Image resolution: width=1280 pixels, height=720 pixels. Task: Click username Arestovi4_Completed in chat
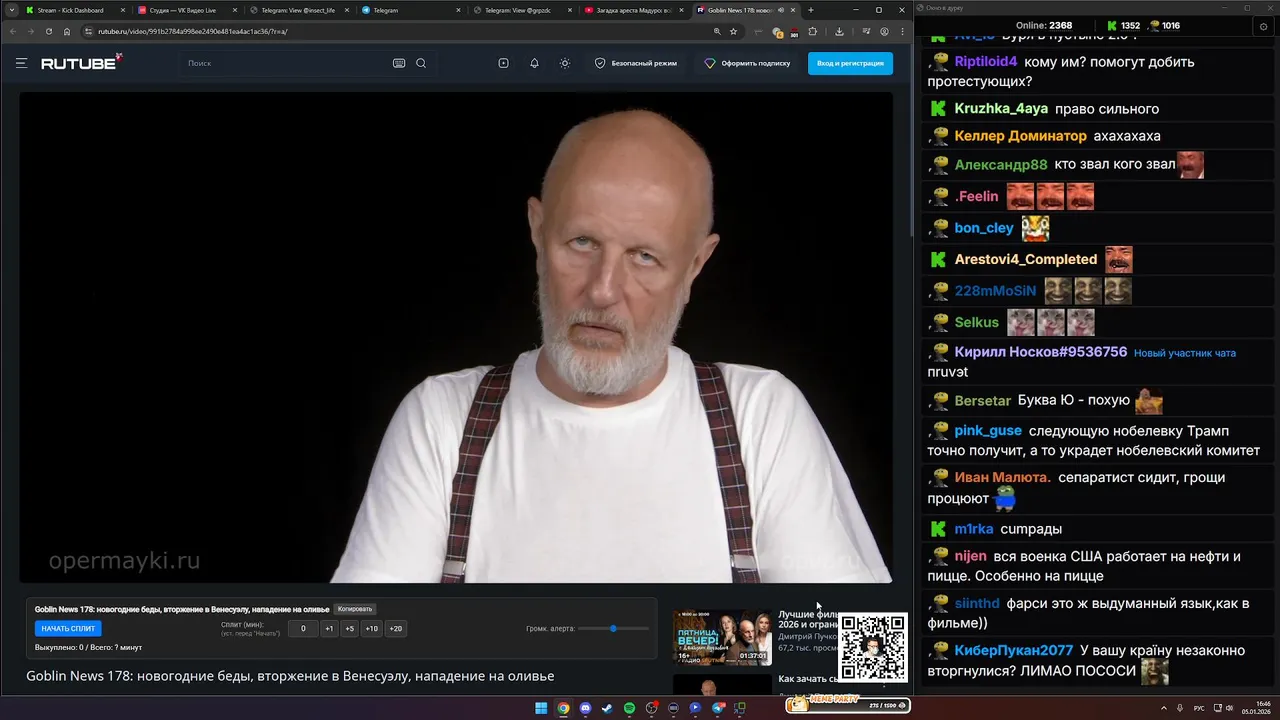click(1026, 259)
